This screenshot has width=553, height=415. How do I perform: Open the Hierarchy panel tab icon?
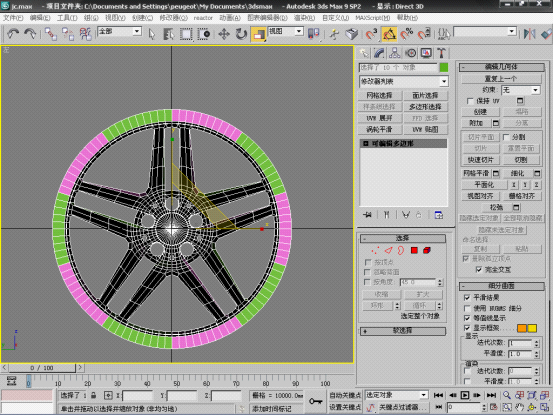tap(394, 53)
